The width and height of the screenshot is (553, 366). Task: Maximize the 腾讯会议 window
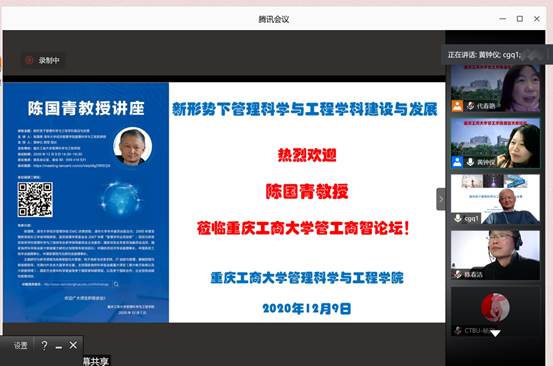519,19
